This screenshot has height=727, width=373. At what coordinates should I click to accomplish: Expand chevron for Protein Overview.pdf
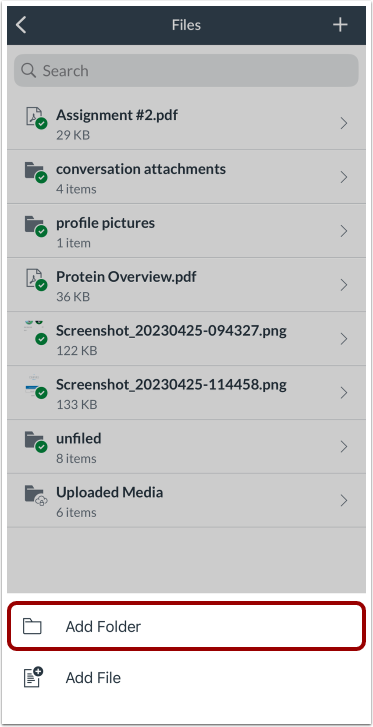tap(344, 285)
